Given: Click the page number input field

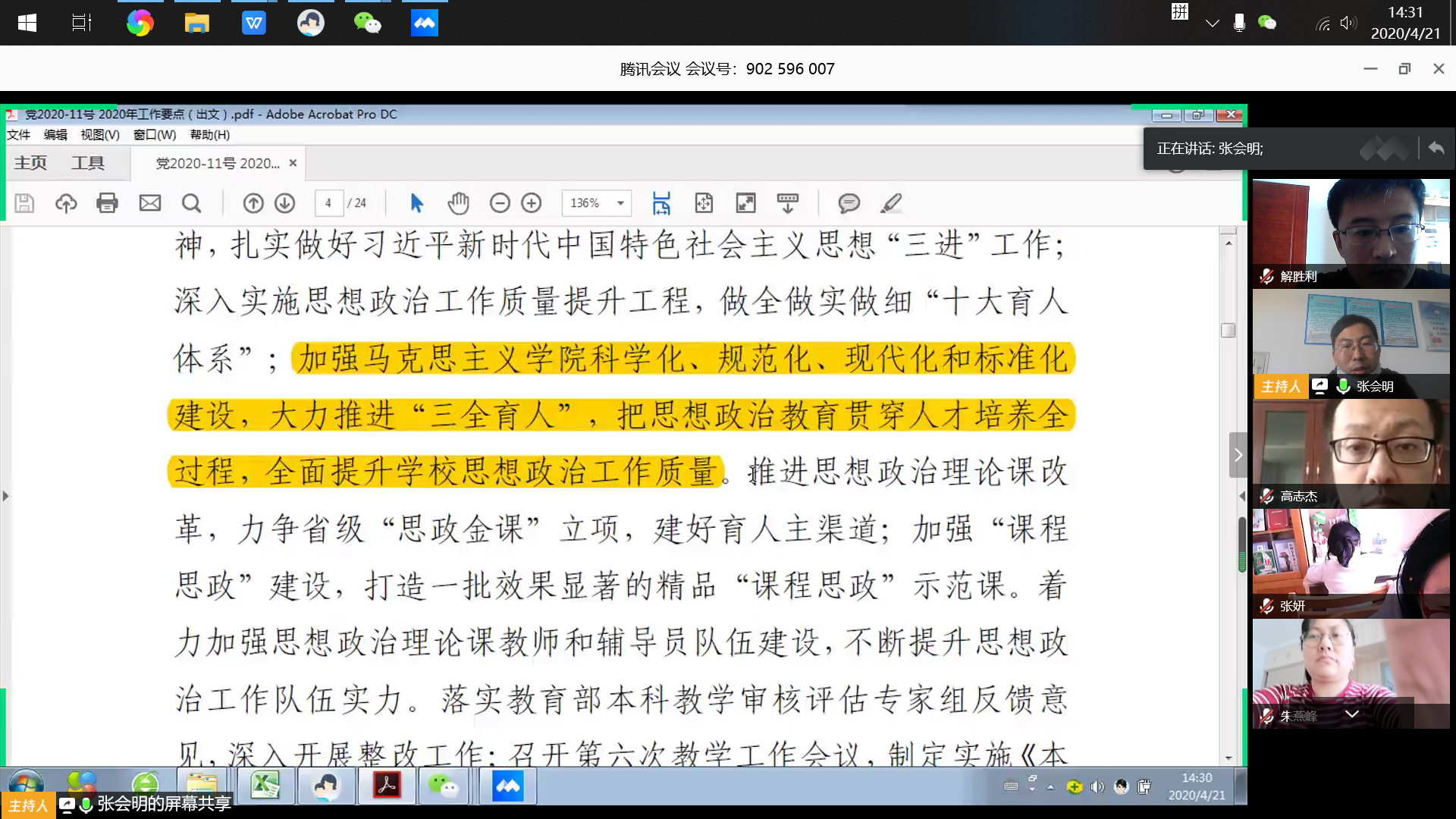Looking at the screenshot, I should point(328,203).
